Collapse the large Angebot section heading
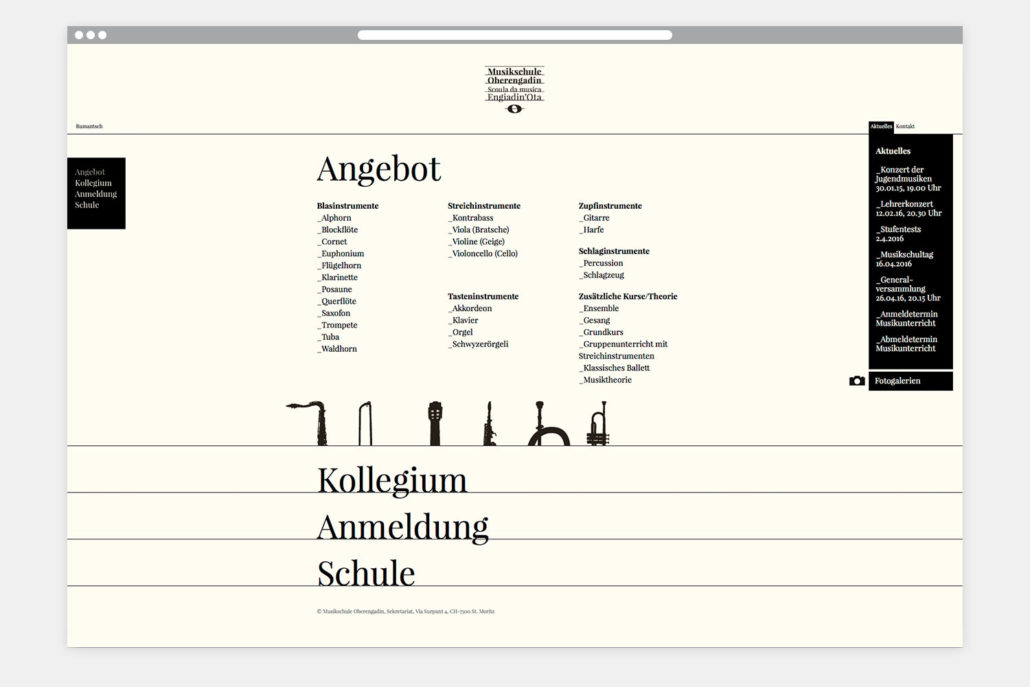This screenshot has width=1030, height=687. click(x=379, y=169)
